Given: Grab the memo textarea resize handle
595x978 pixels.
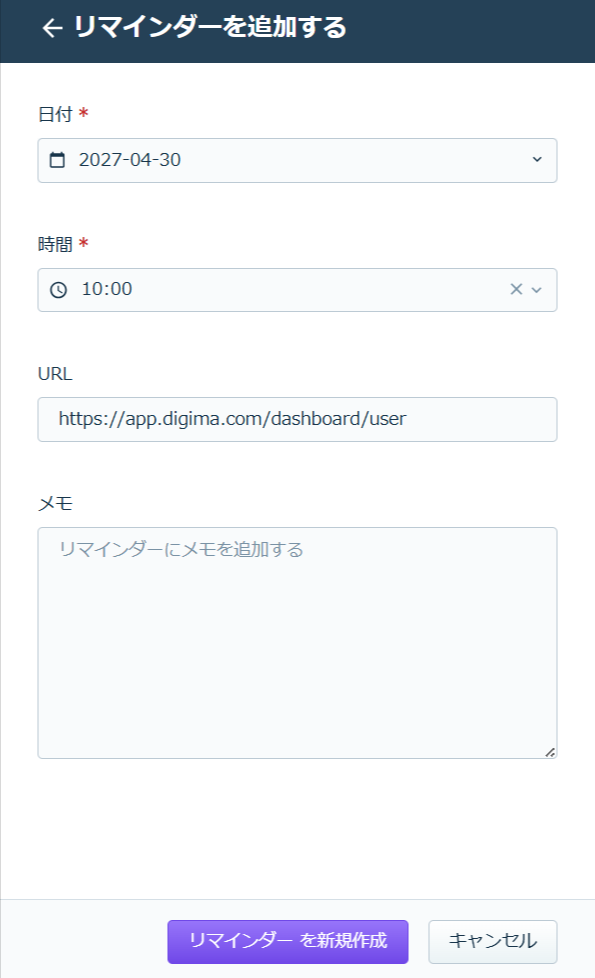Looking at the screenshot, I should tap(549, 752).
